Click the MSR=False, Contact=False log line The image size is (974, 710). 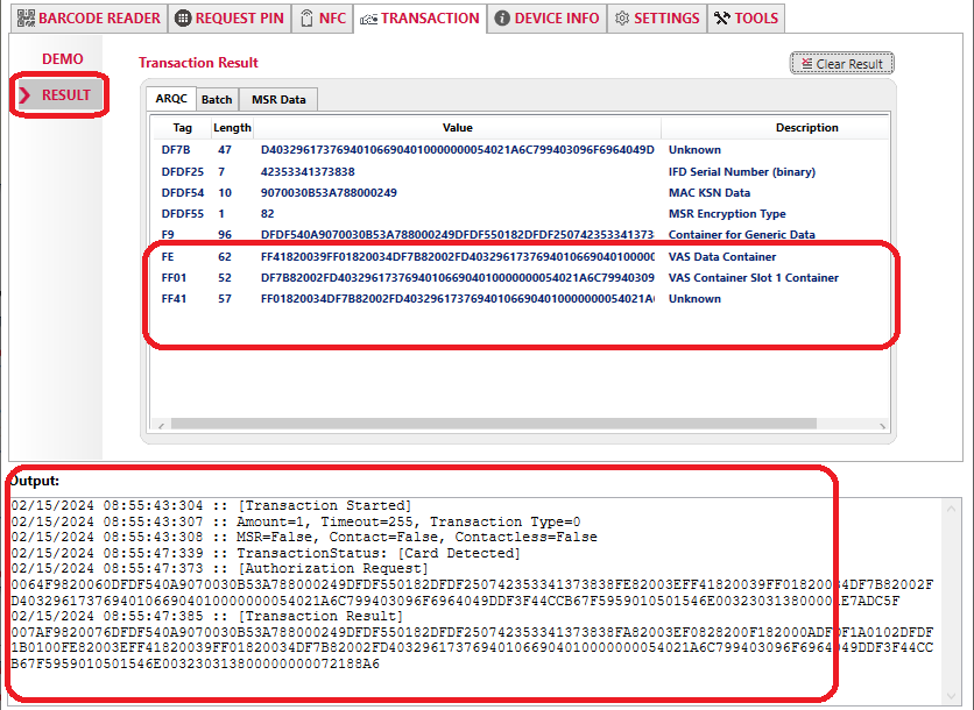click(x=304, y=537)
